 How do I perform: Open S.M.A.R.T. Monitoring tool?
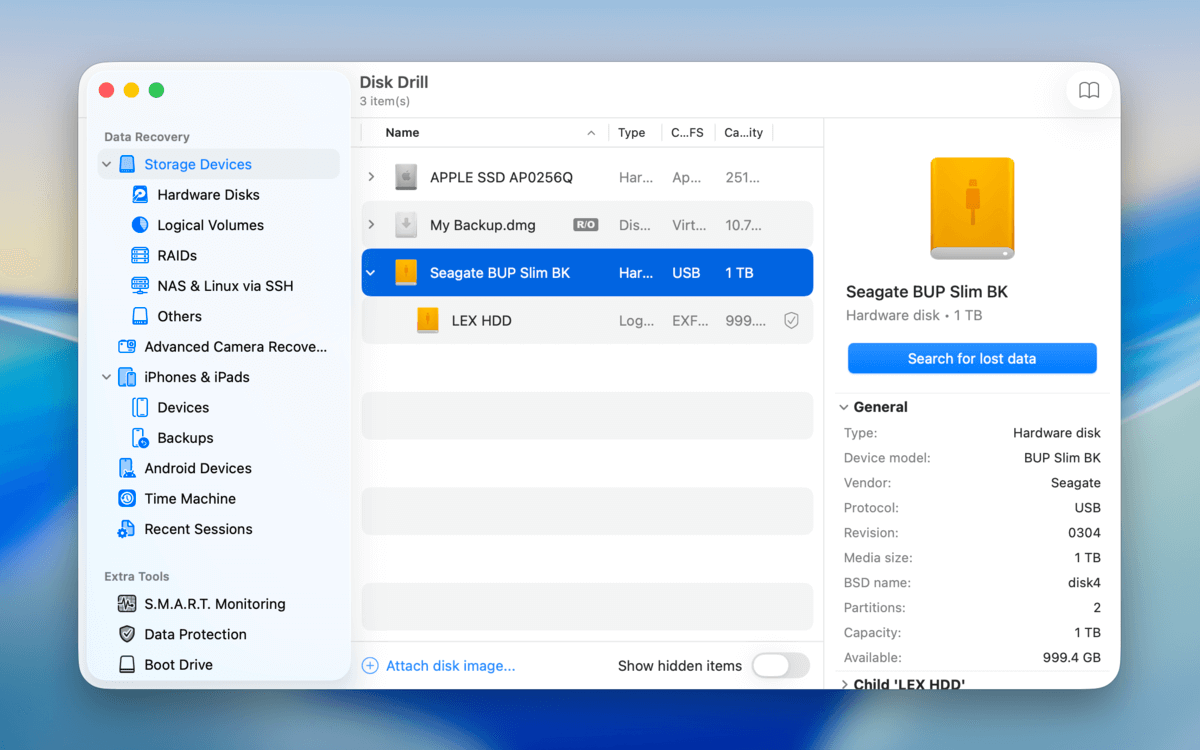(214, 604)
